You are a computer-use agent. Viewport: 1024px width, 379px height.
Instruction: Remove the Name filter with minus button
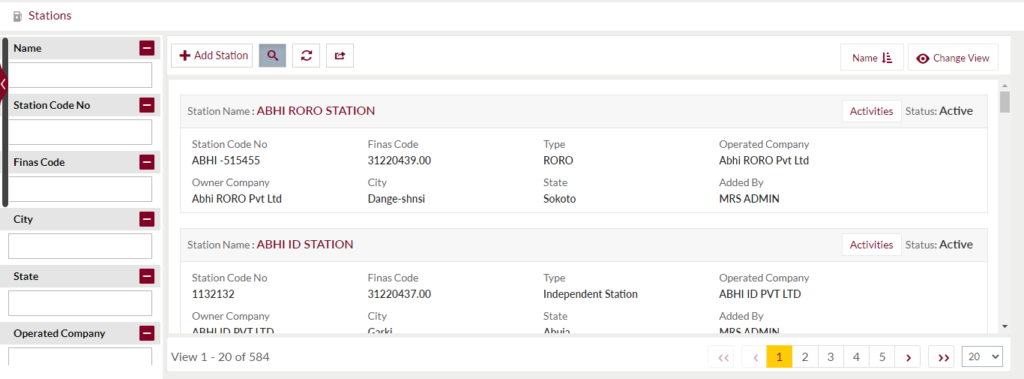pos(147,48)
